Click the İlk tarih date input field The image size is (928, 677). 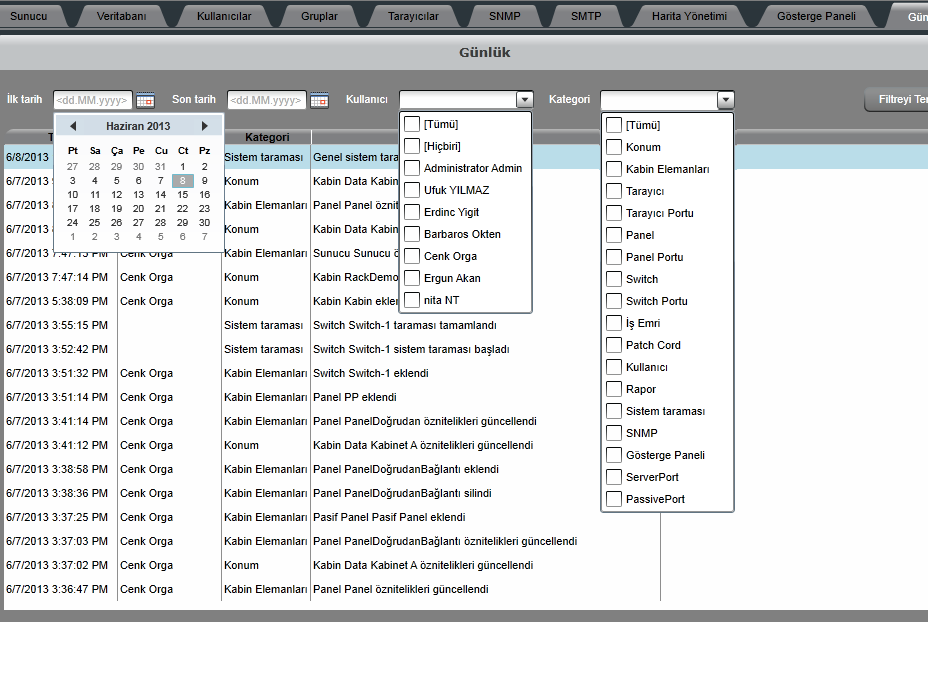coord(92,100)
